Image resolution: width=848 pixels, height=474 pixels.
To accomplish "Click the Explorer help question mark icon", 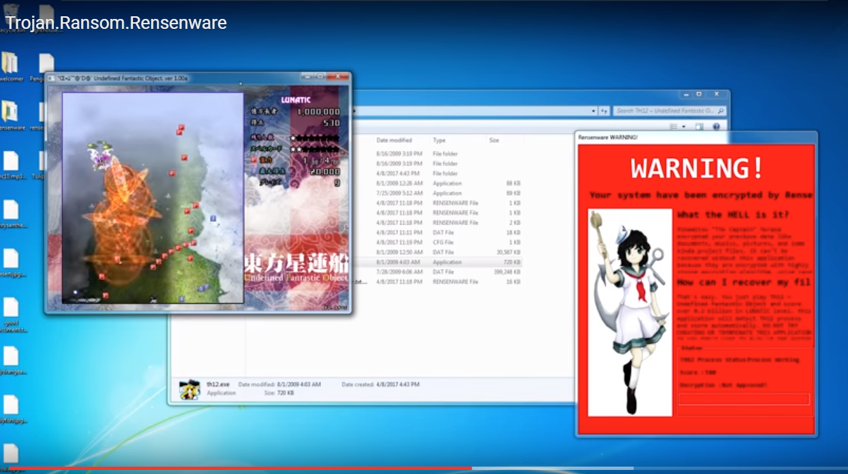I will (716, 127).
